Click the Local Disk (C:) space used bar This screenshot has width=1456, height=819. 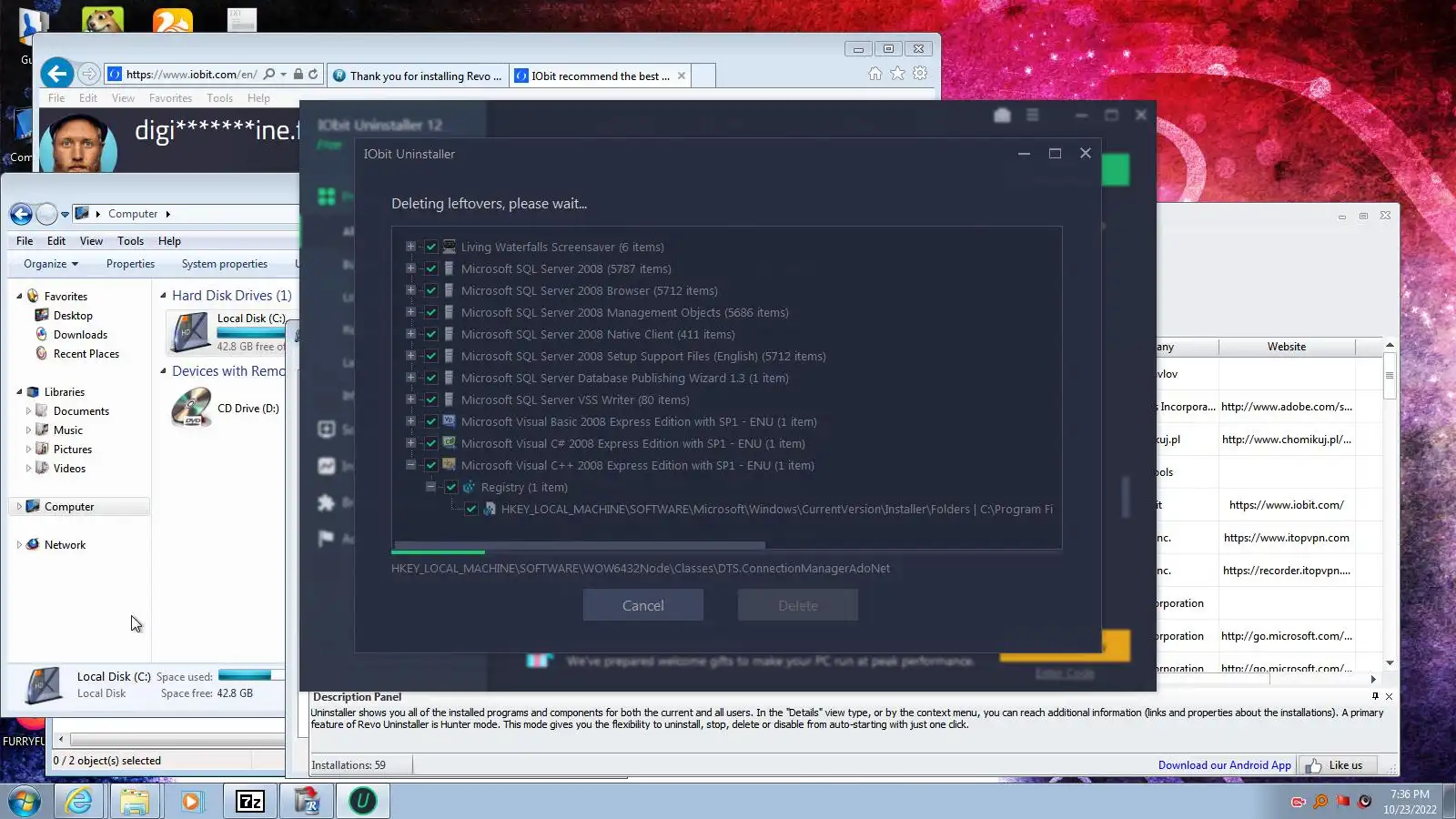[251, 675]
